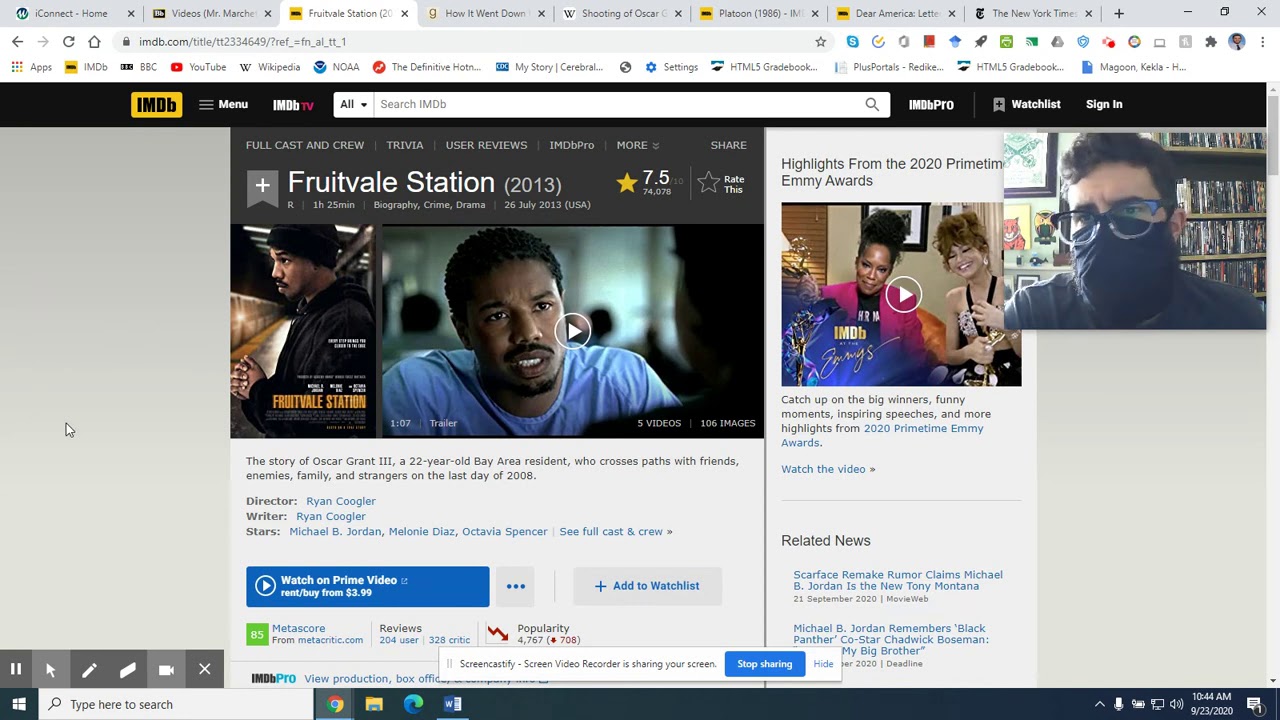Open IMDbPro from the top header
This screenshot has height=720, width=1280.
[x=931, y=104]
